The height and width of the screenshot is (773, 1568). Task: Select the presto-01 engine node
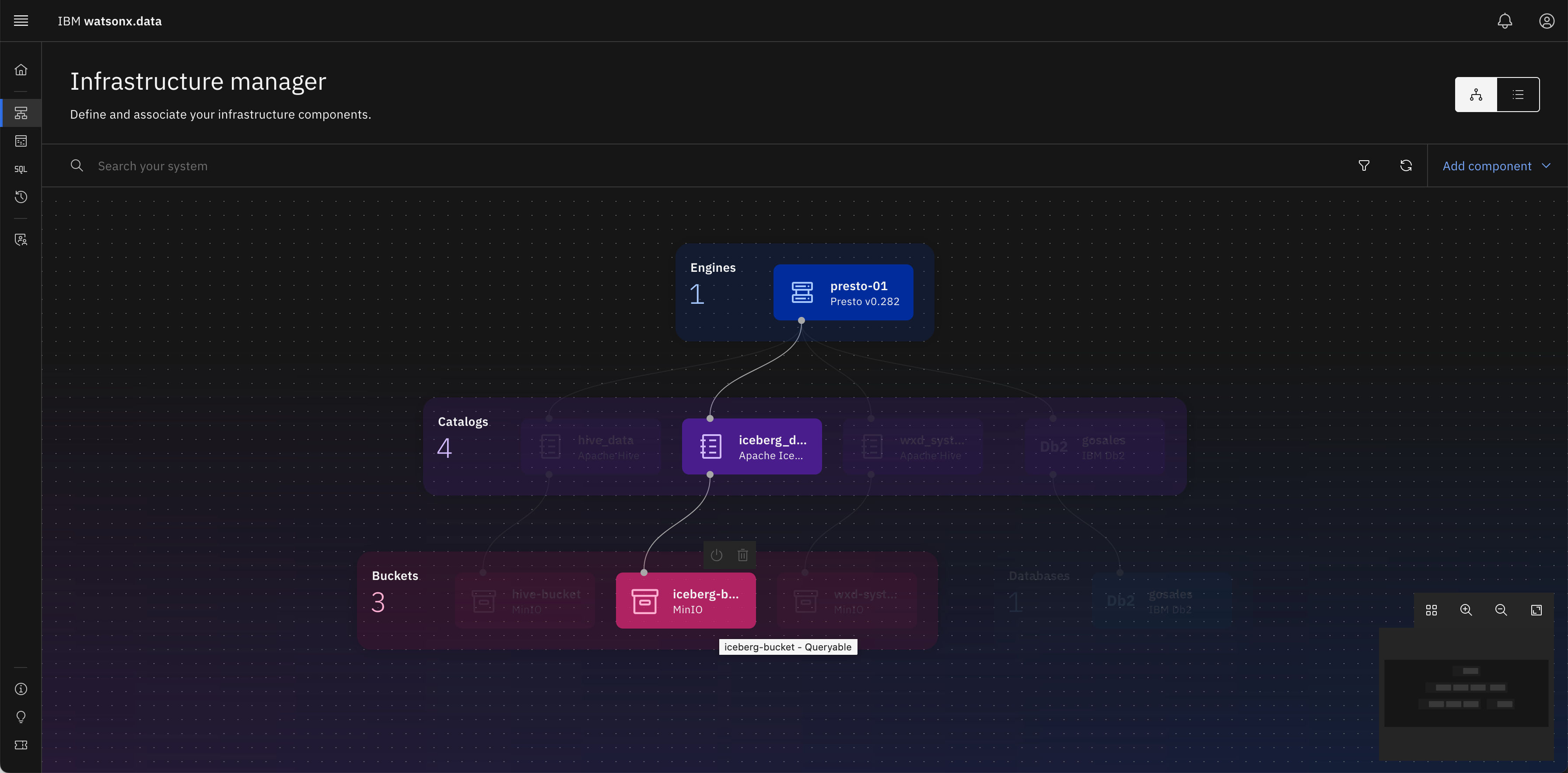(x=843, y=292)
